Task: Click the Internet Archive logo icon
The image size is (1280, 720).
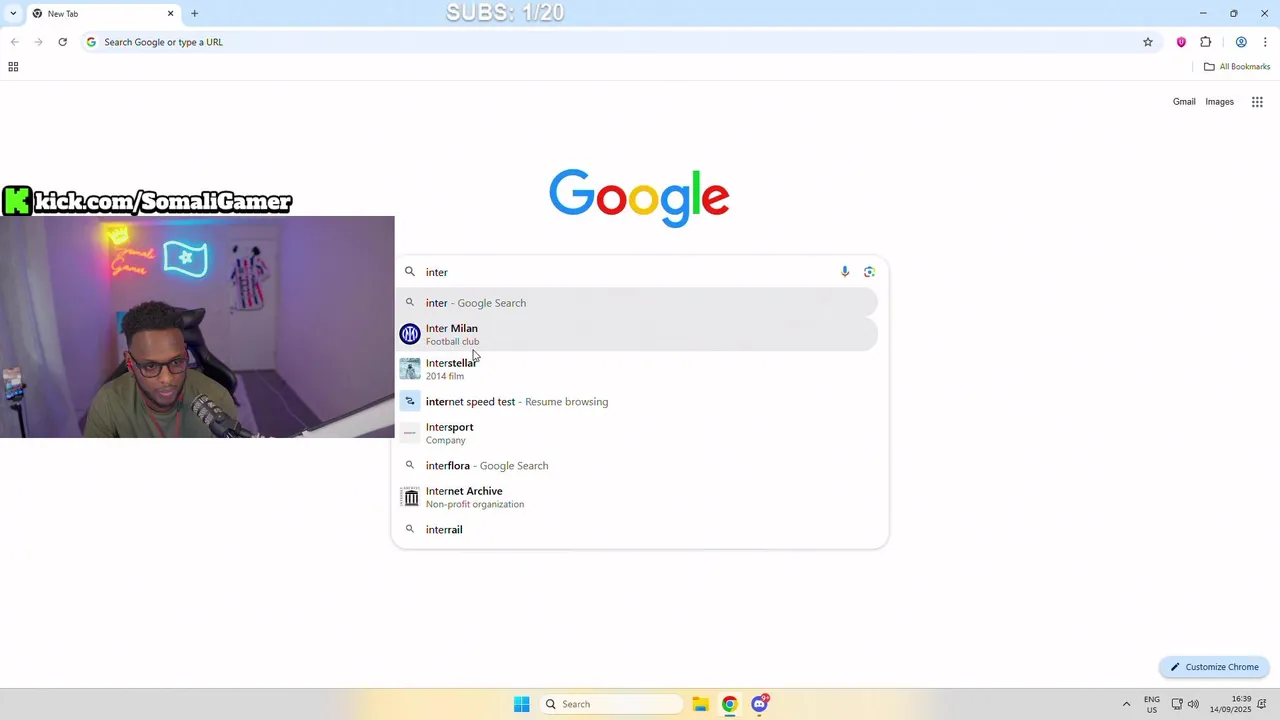Action: [410, 497]
